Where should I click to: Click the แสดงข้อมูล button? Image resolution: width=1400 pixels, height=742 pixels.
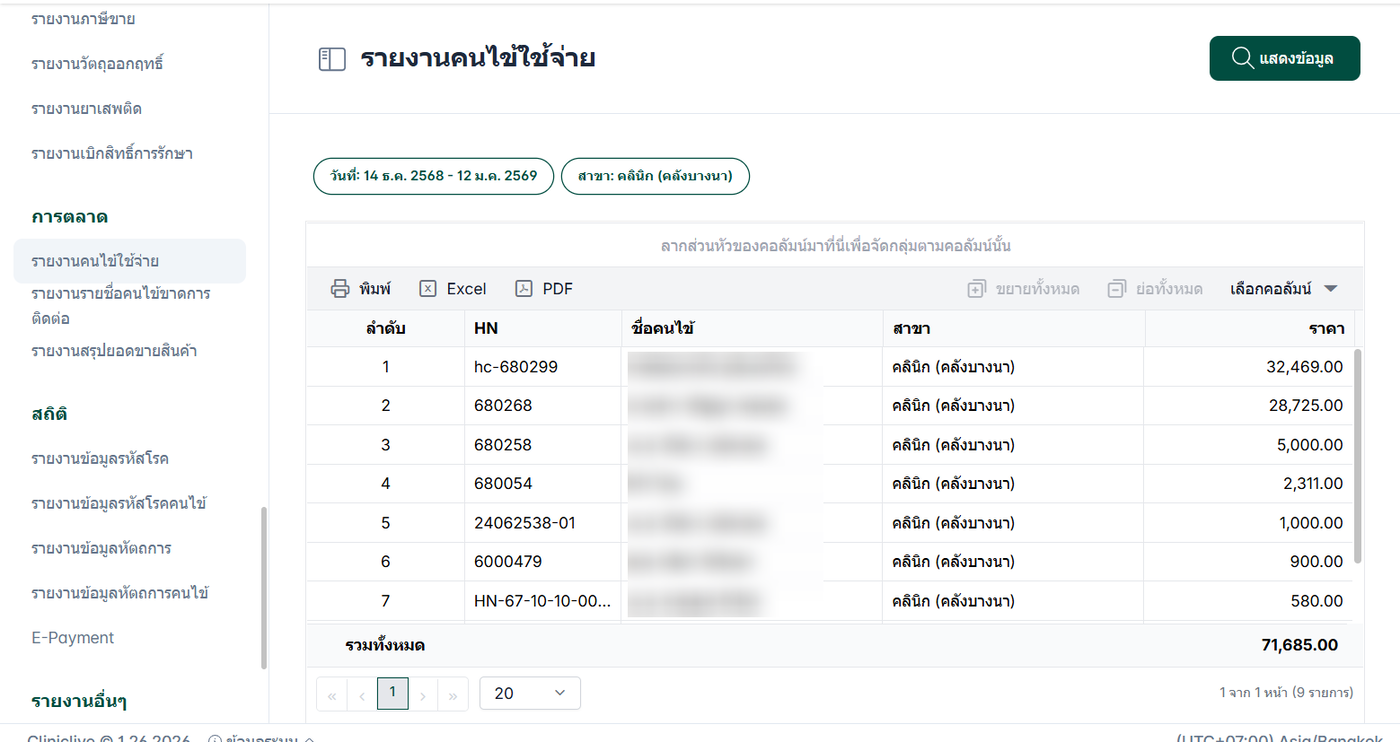pyautogui.click(x=1285, y=58)
